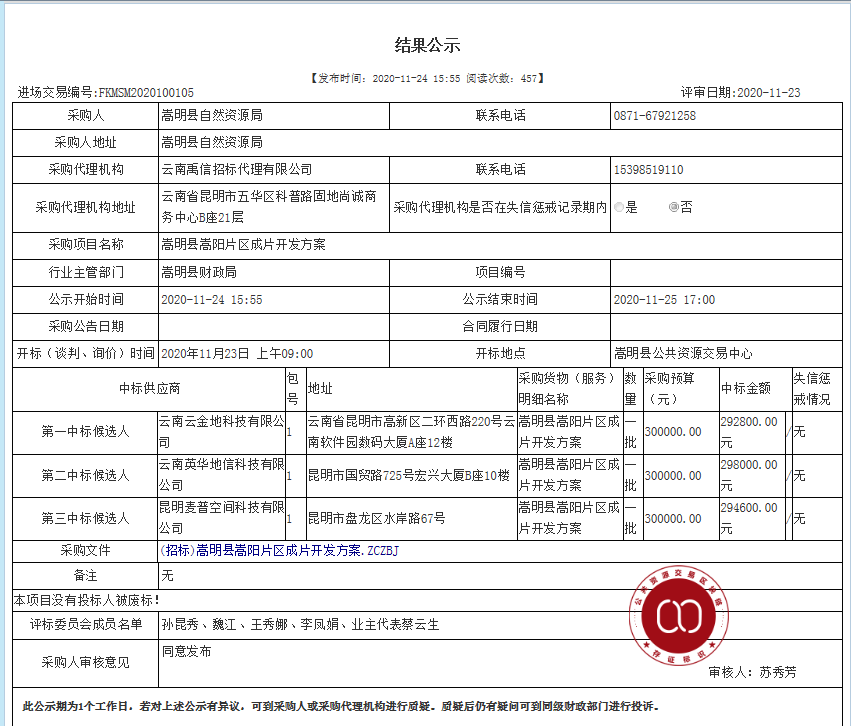Click the red round certification seal
This screenshot has height=726, width=851.
pos(678,615)
